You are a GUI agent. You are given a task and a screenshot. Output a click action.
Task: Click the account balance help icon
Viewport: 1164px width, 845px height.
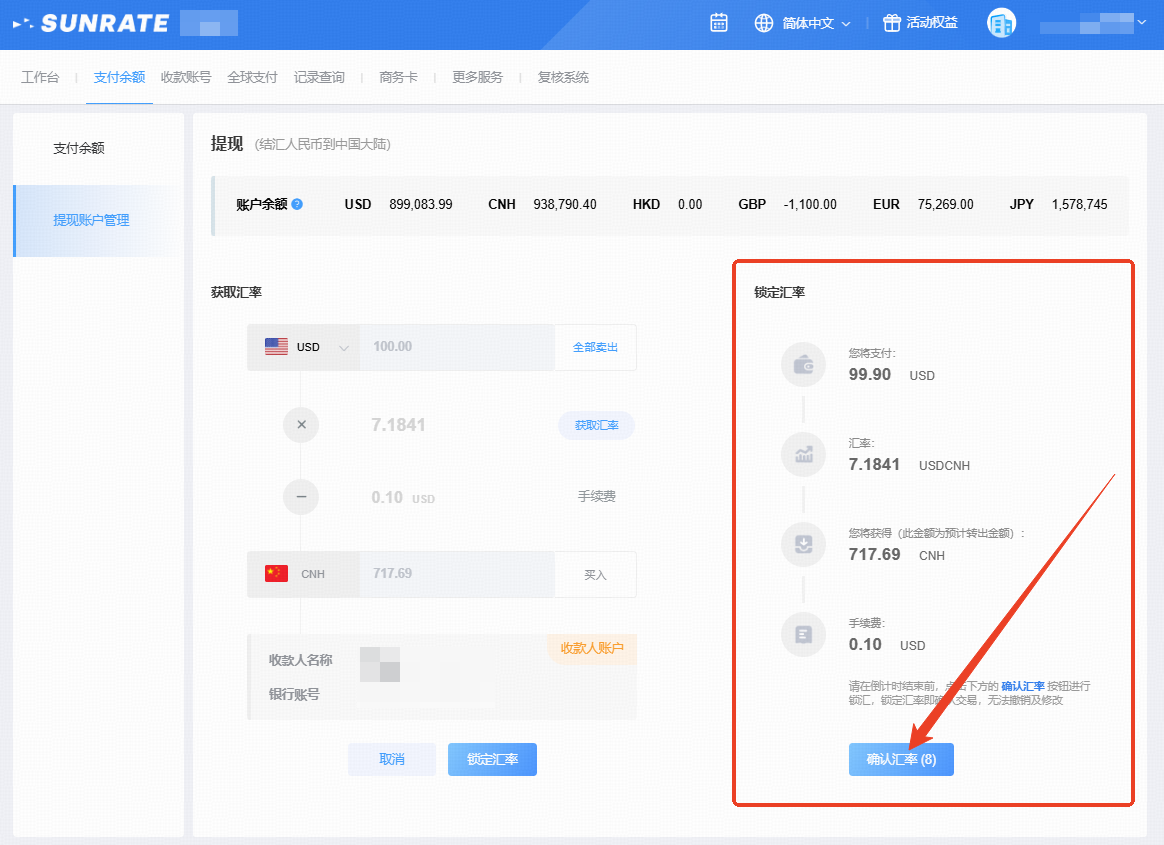point(297,204)
